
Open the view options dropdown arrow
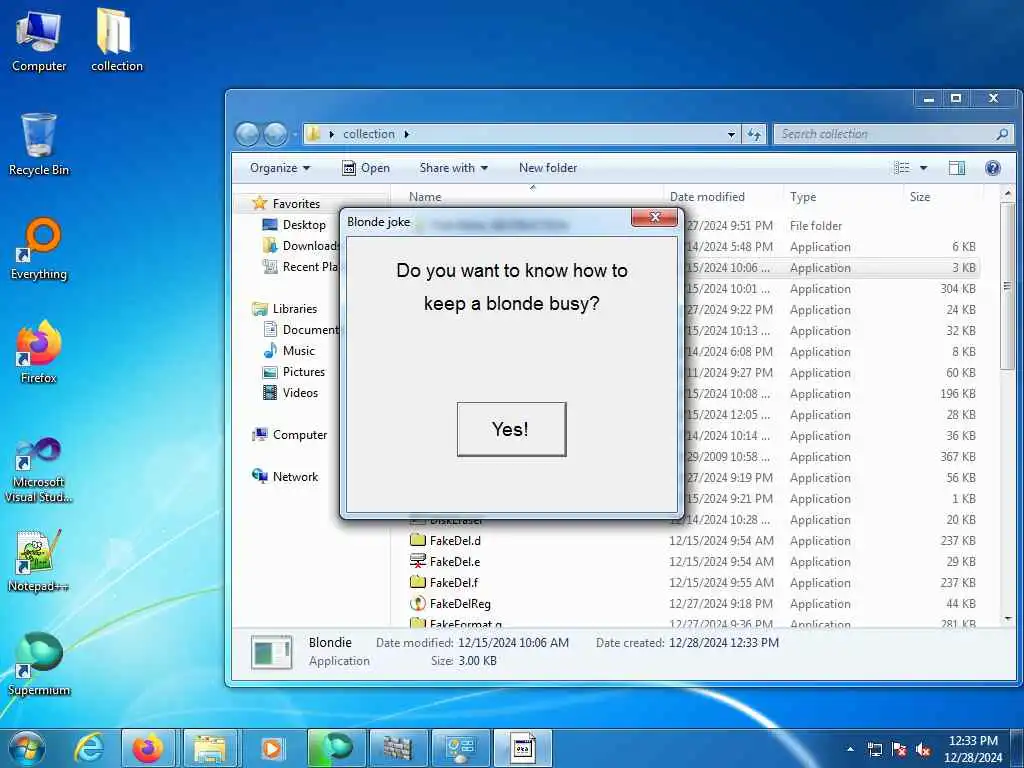[x=923, y=168]
